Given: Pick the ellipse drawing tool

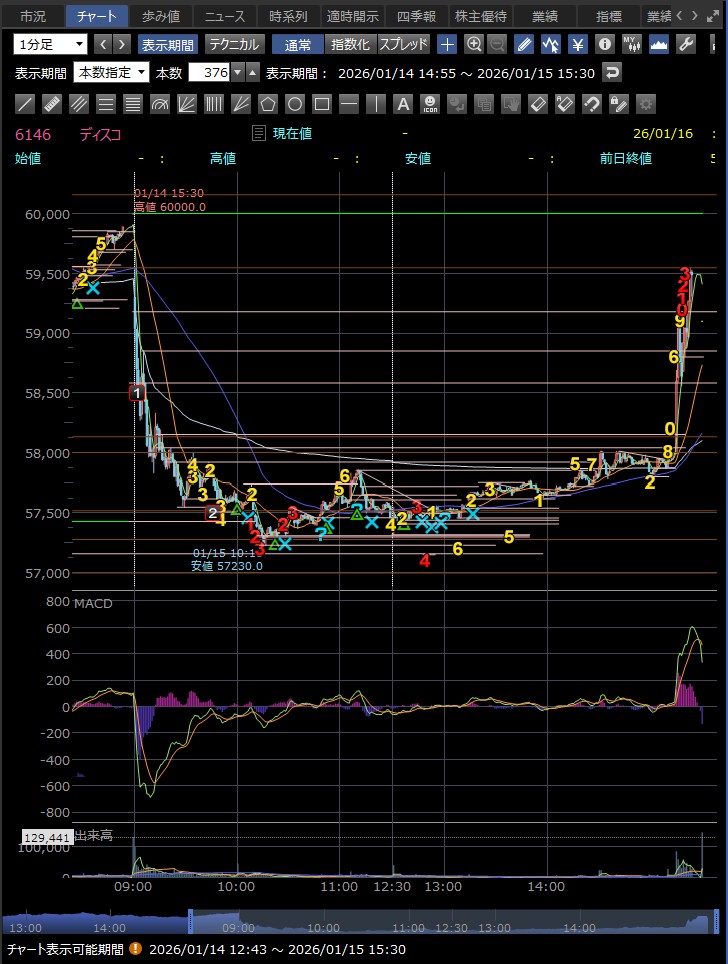Looking at the screenshot, I should [x=295, y=103].
